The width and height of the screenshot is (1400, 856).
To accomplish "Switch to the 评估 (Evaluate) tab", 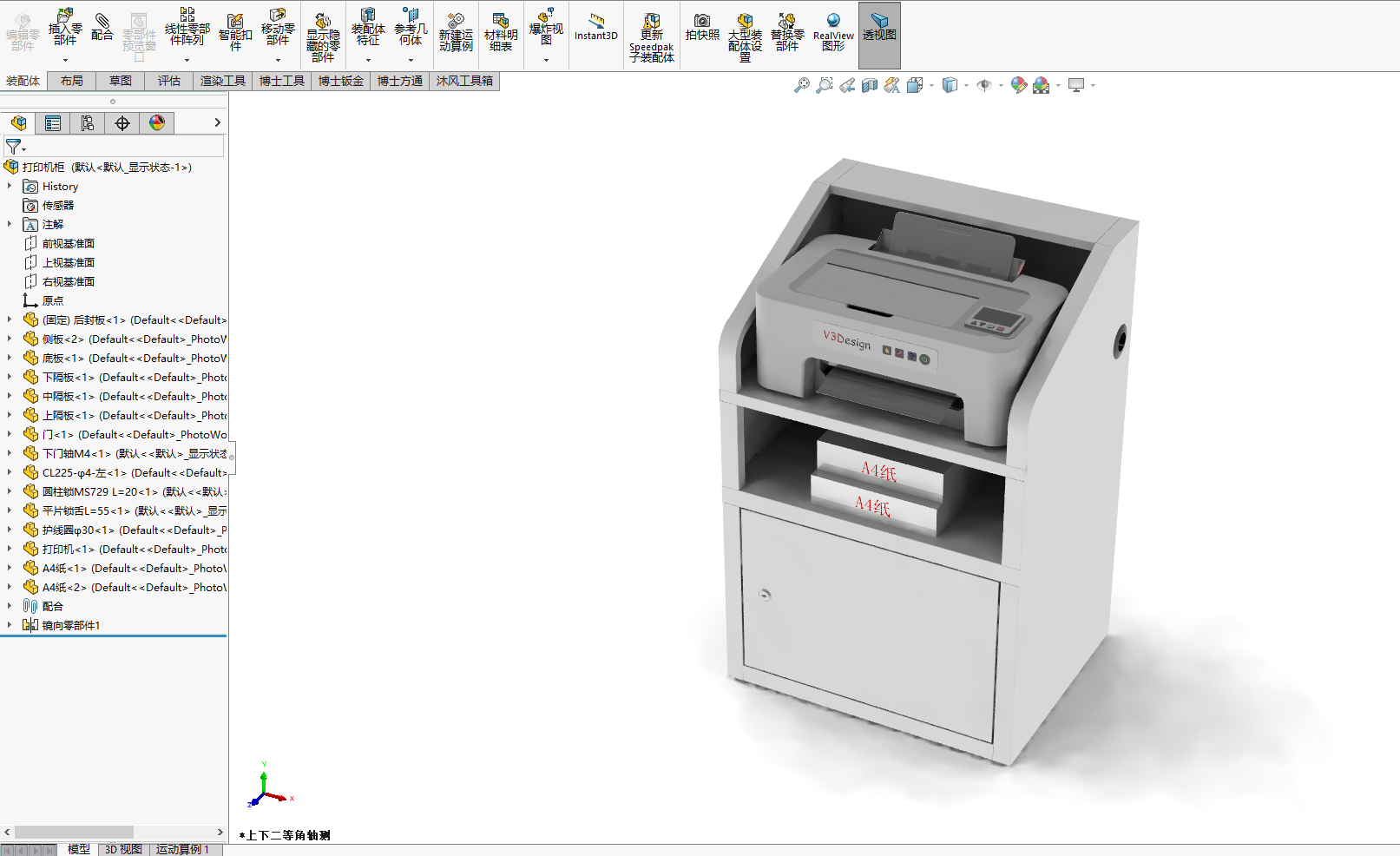I will (x=169, y=81).
